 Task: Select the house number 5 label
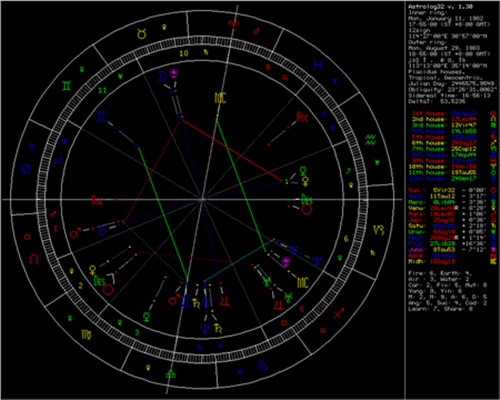(x=302, y=309)
